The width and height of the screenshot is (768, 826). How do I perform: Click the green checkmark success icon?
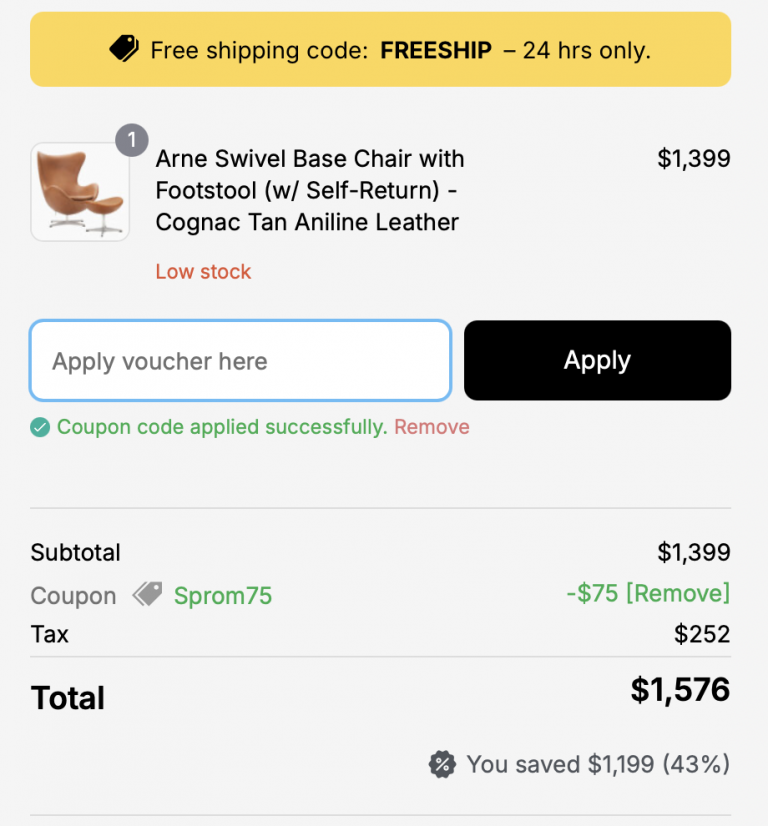click(40, 427)
